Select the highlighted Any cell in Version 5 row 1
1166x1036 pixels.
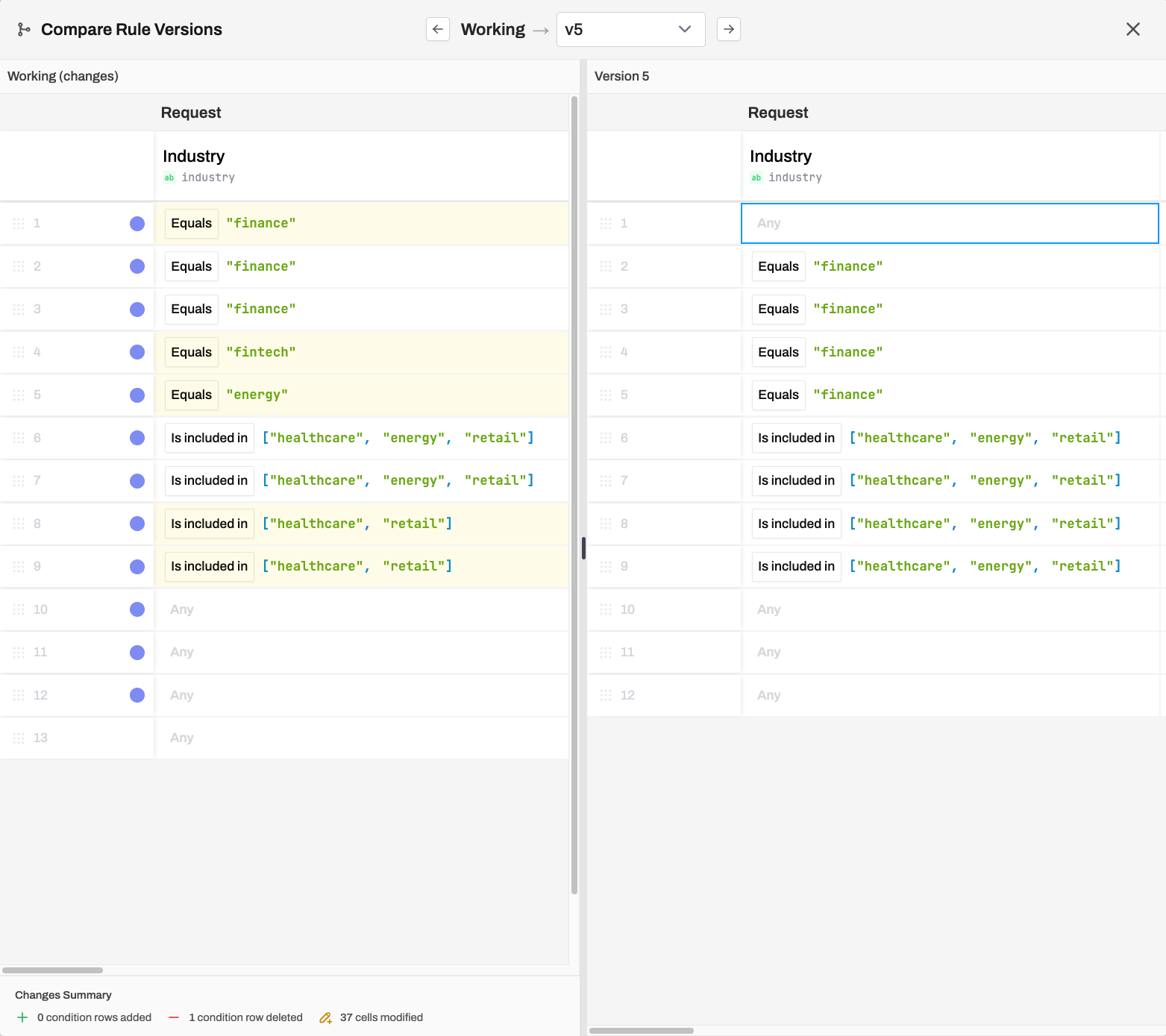(x=949, y=223)
